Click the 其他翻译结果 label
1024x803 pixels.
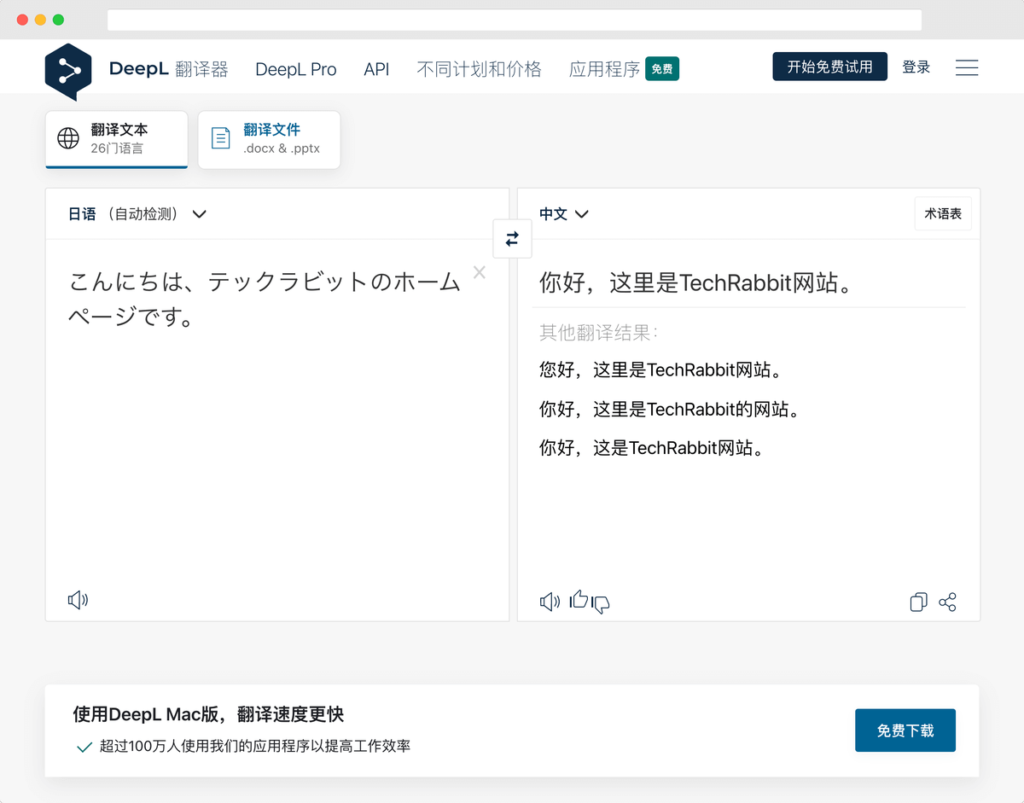[598, 333]
